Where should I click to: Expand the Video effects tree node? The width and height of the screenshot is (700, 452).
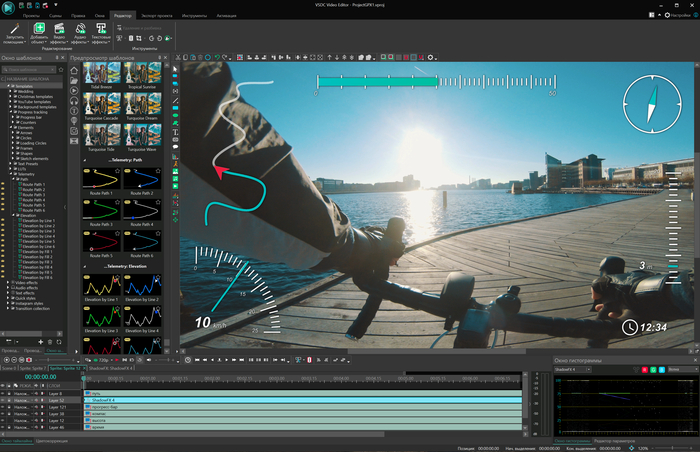tap(8, 283)
